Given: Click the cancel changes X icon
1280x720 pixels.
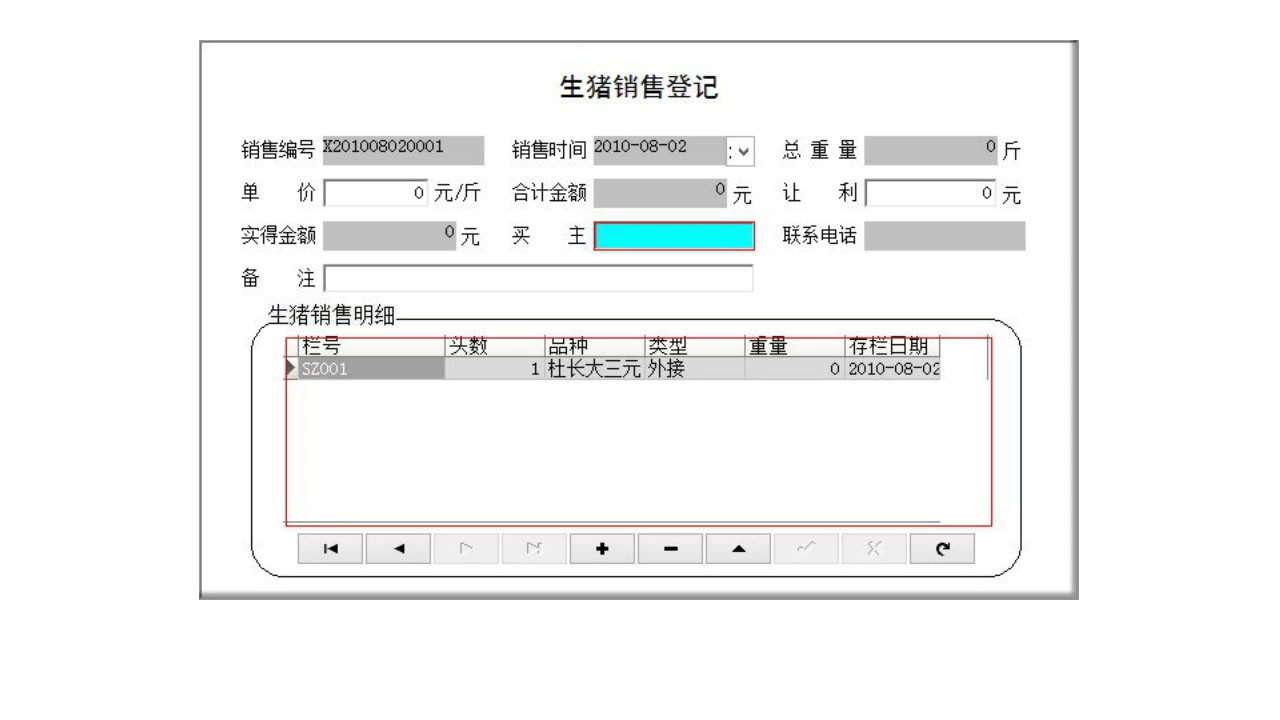Looking at the screenshot, I should (x=875, y=548).
